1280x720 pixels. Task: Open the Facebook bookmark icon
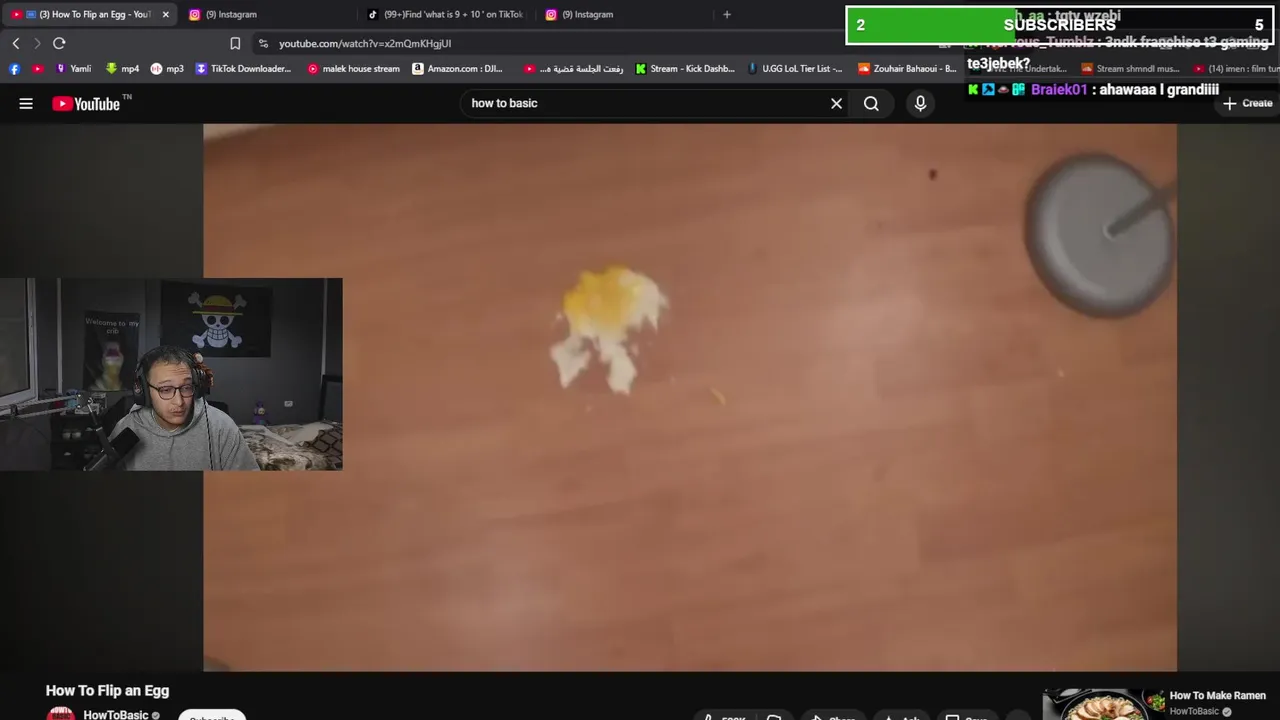pyautogui.click(x=14, y=69)
